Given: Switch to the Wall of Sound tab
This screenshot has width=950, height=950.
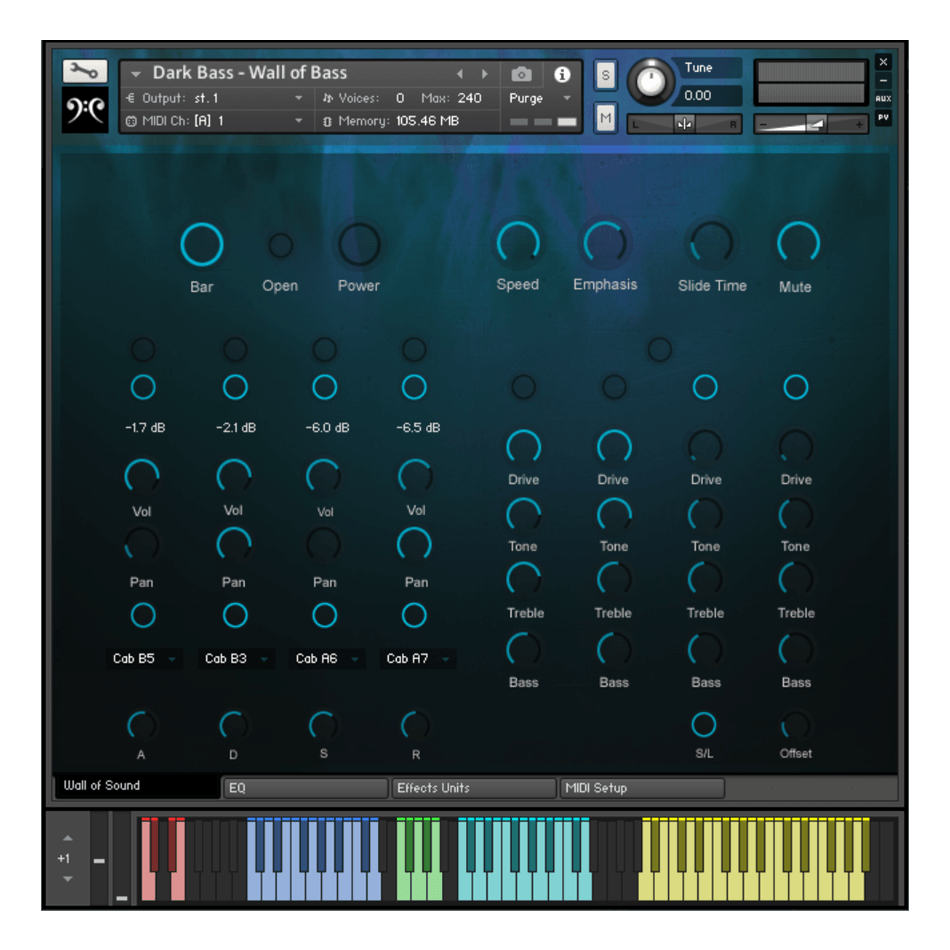Looking at the screenshot, I should 137,786.
